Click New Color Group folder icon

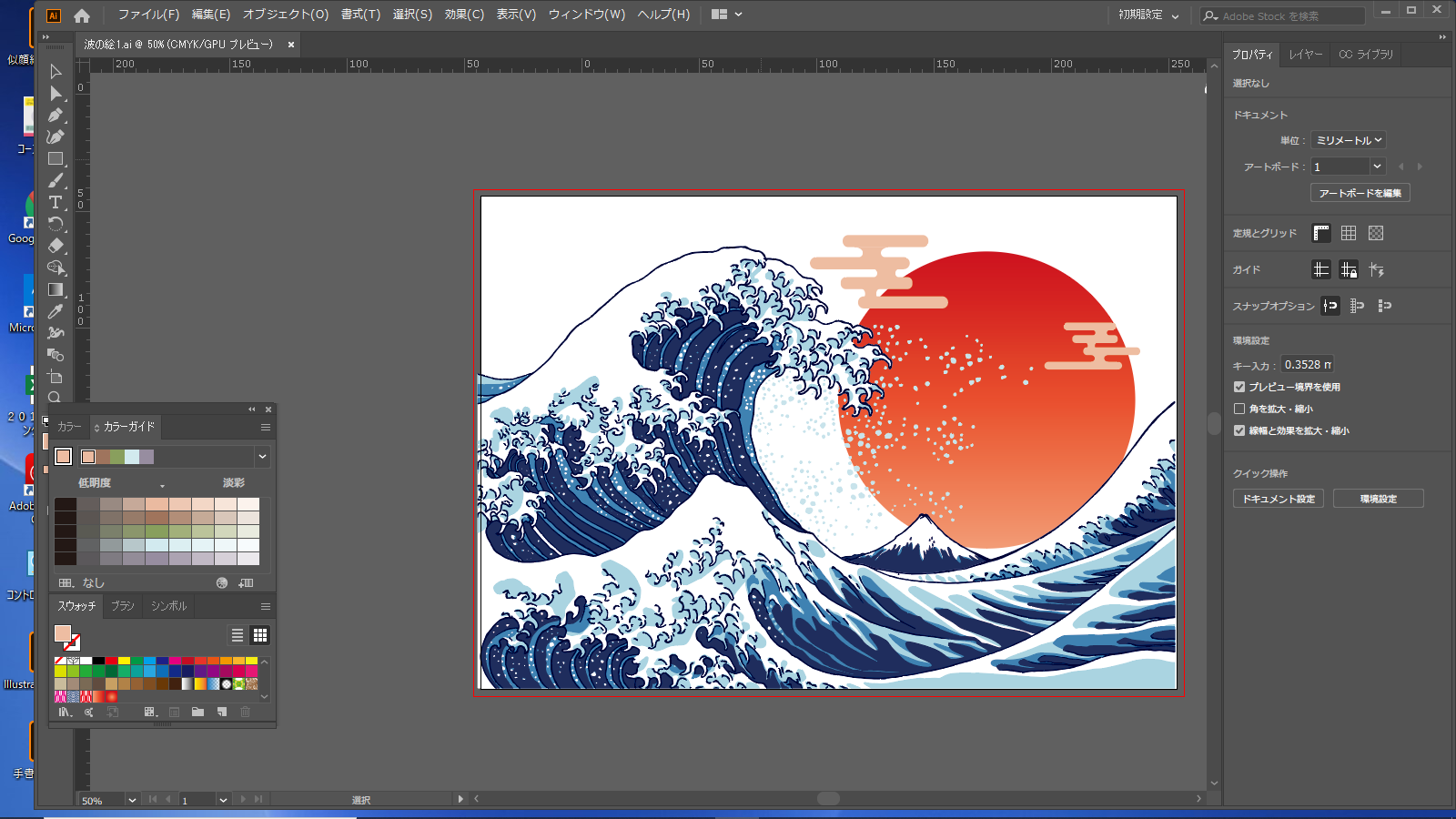197,713
